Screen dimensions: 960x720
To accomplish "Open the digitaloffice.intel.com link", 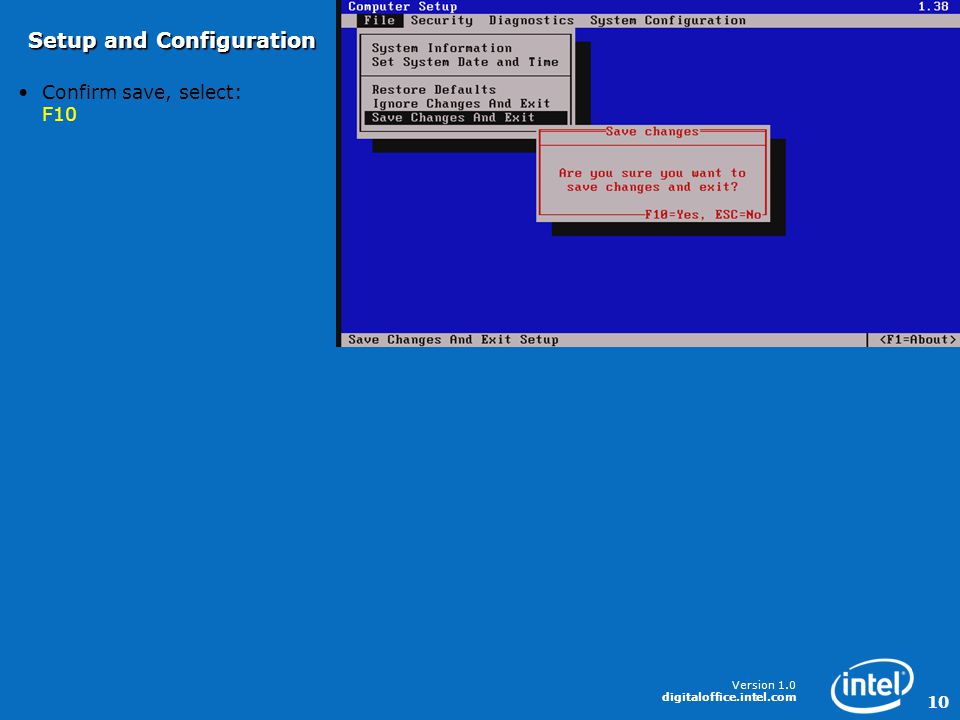I will pyautogui.click(x=729, y=697).
